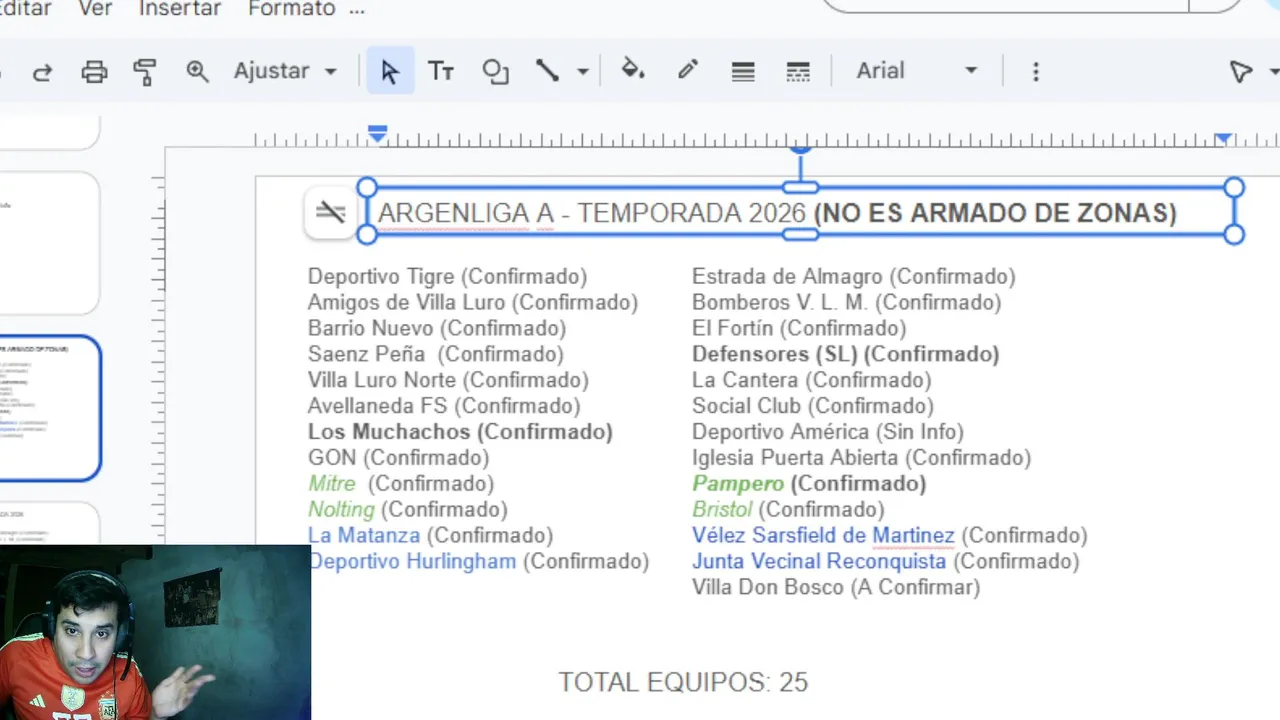Image resolution: width=1280 pixels, height=720 pixels.
Task: Open the Formato menu
Action: click(292, 9)
